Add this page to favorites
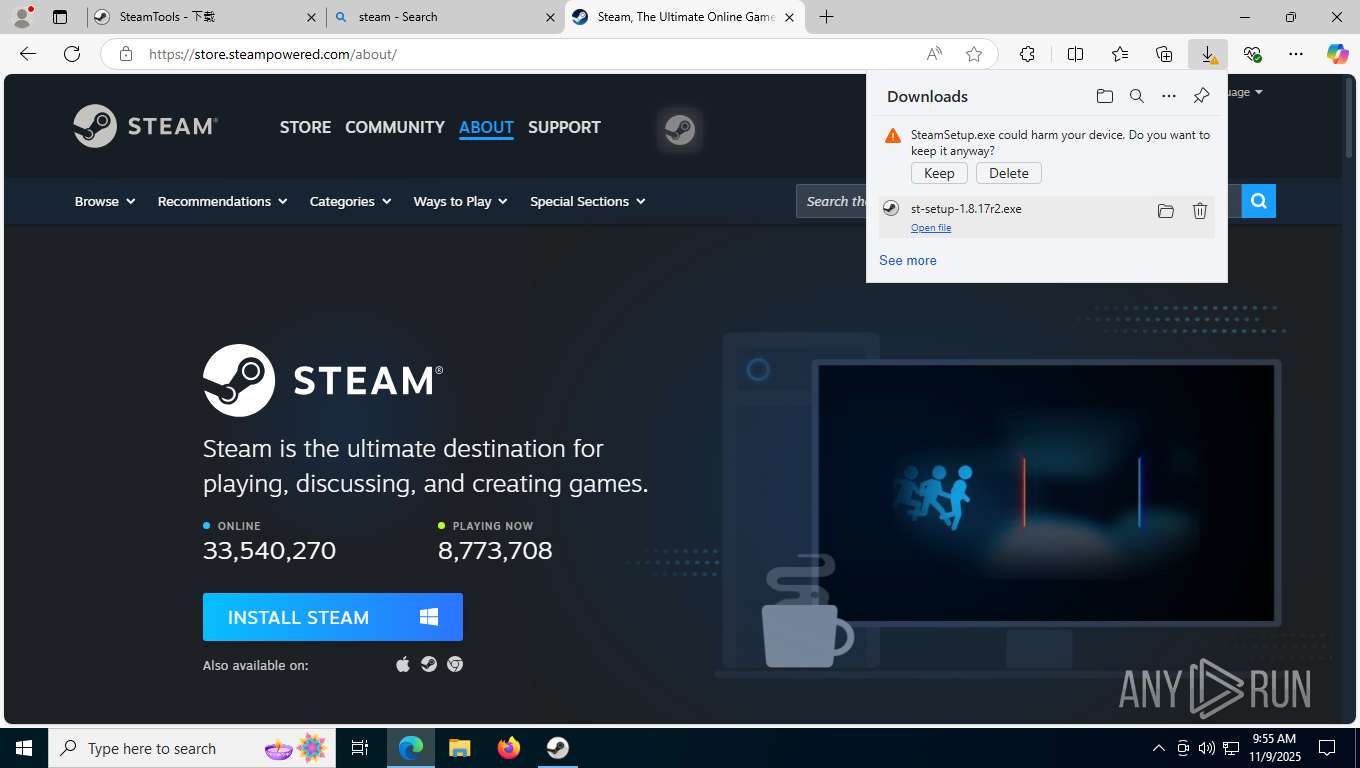The height and width of the screenshot is (768, 1360). pos(974,54)
